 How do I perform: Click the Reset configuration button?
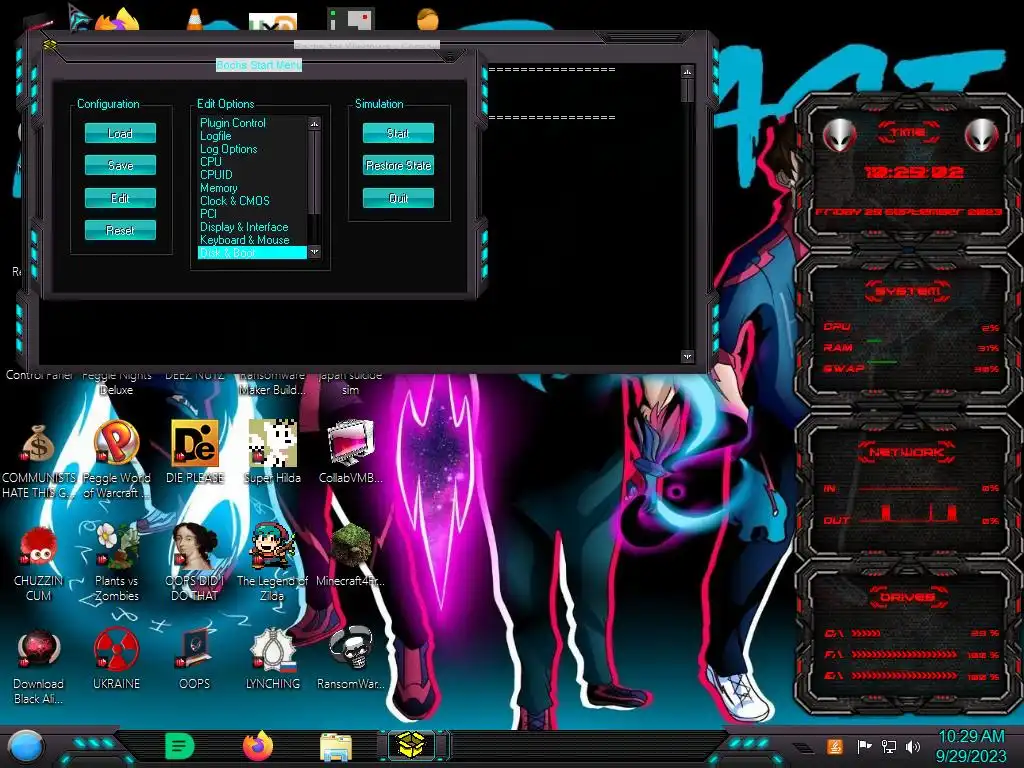coord(120,230)
